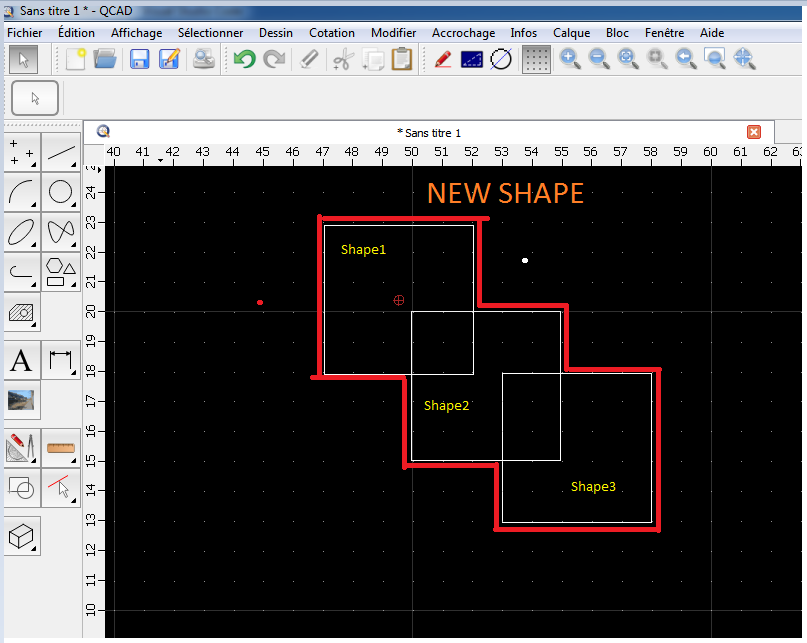The image size is (807, 643).
Task: Open the Sélectionner menu
Action: coord(210,33)
